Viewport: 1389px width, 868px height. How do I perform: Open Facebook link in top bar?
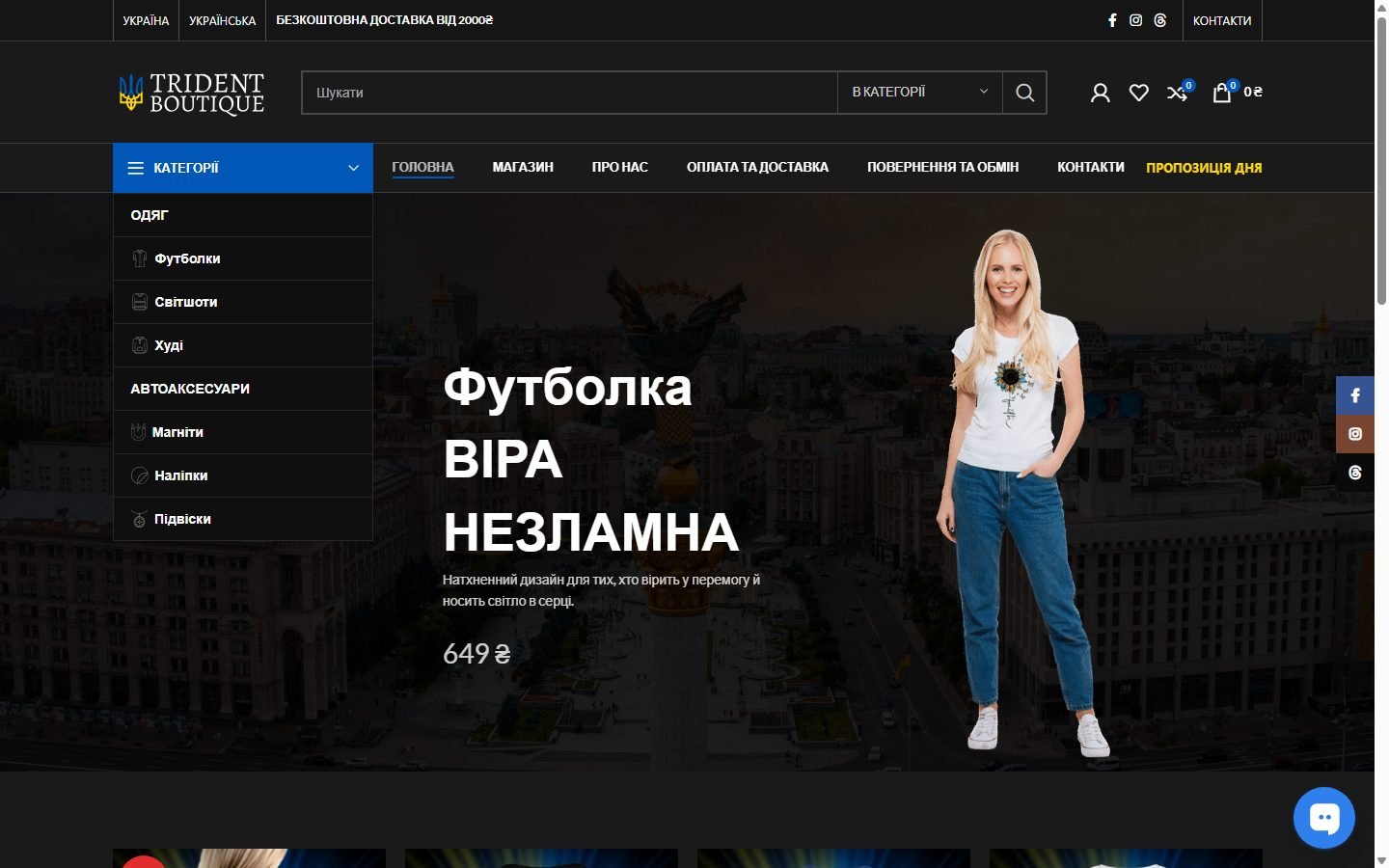1112,20
